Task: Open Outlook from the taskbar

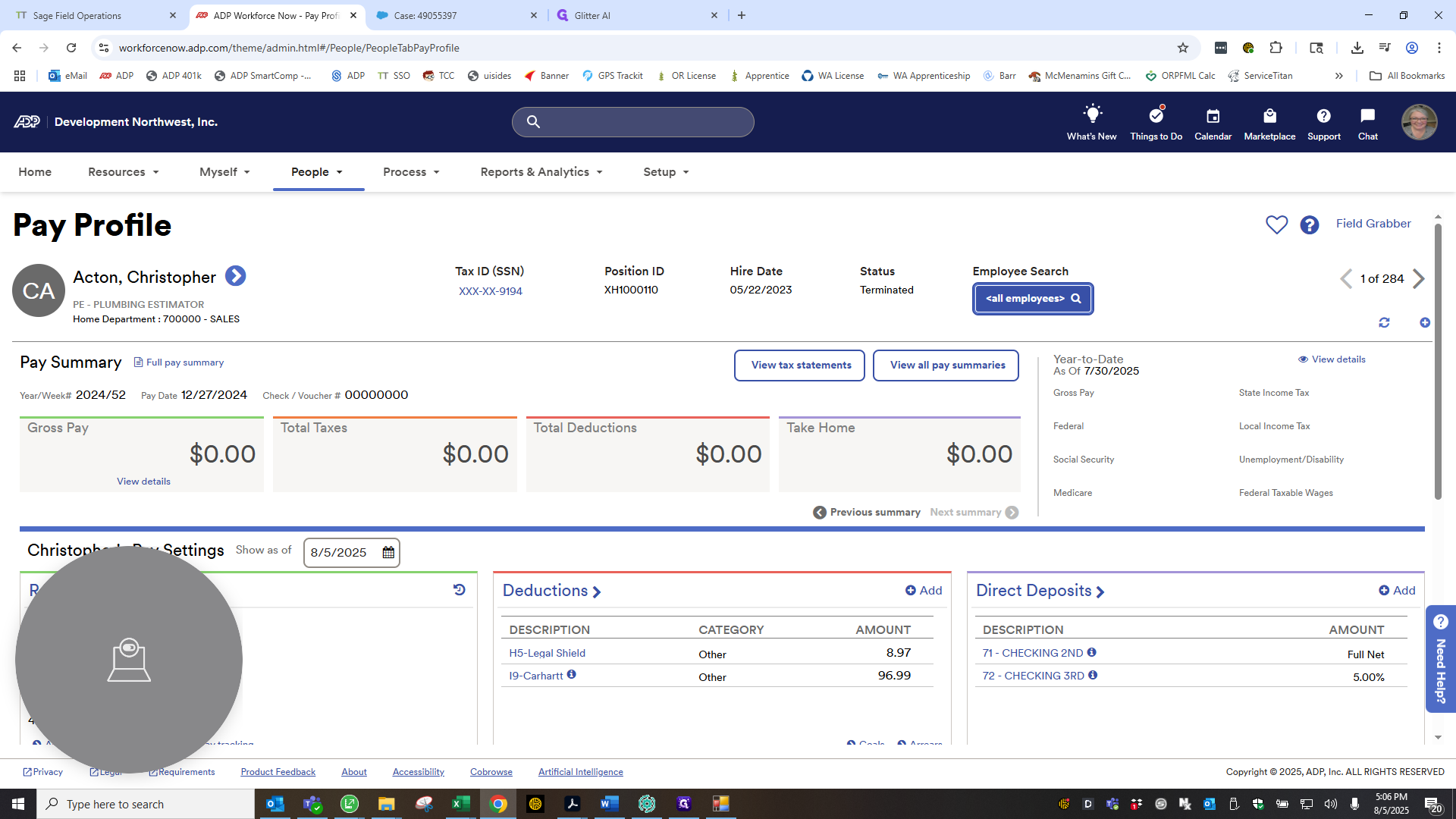Action: click(x=275, y=804)
